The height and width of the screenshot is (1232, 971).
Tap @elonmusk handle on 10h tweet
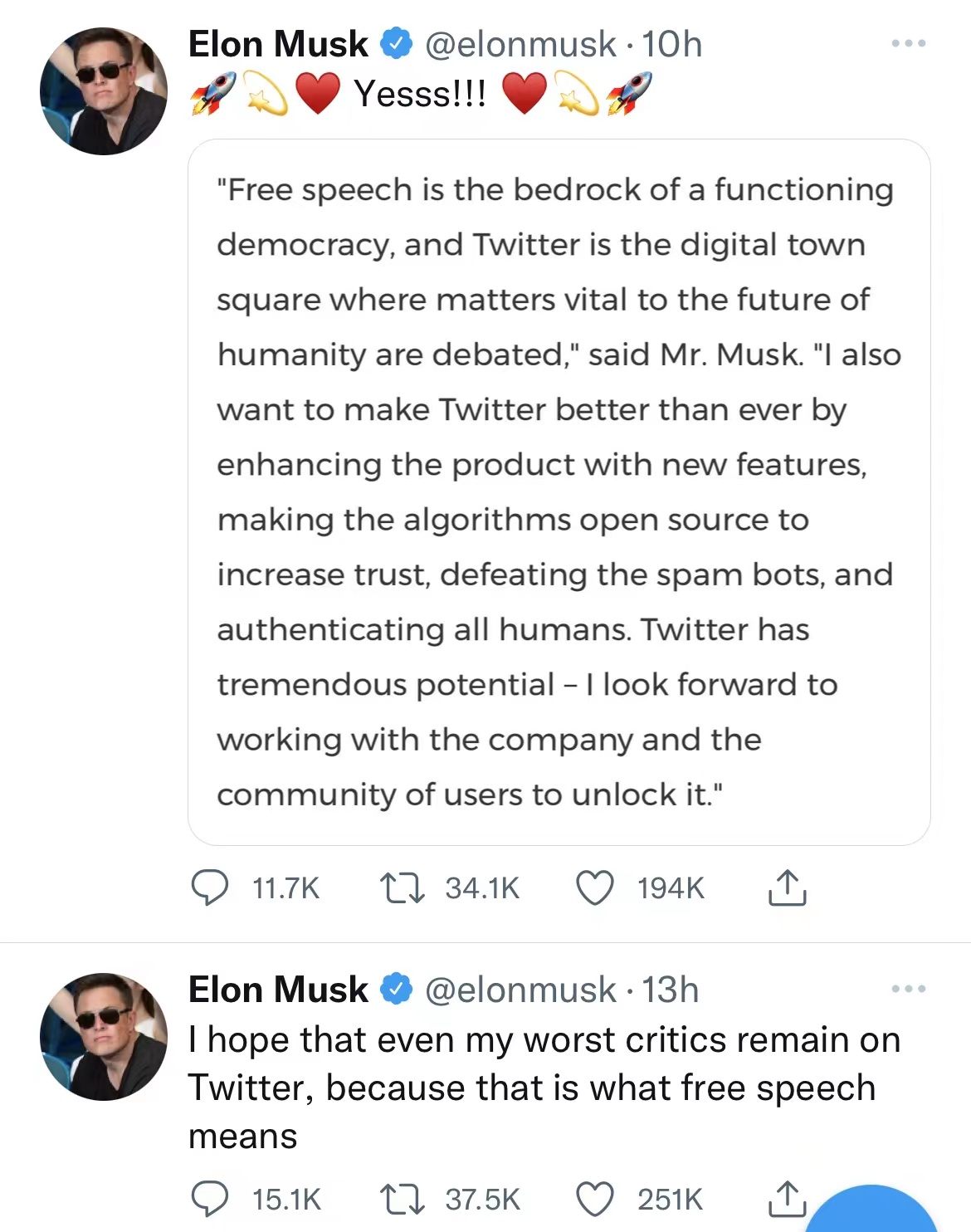[520, 44]
